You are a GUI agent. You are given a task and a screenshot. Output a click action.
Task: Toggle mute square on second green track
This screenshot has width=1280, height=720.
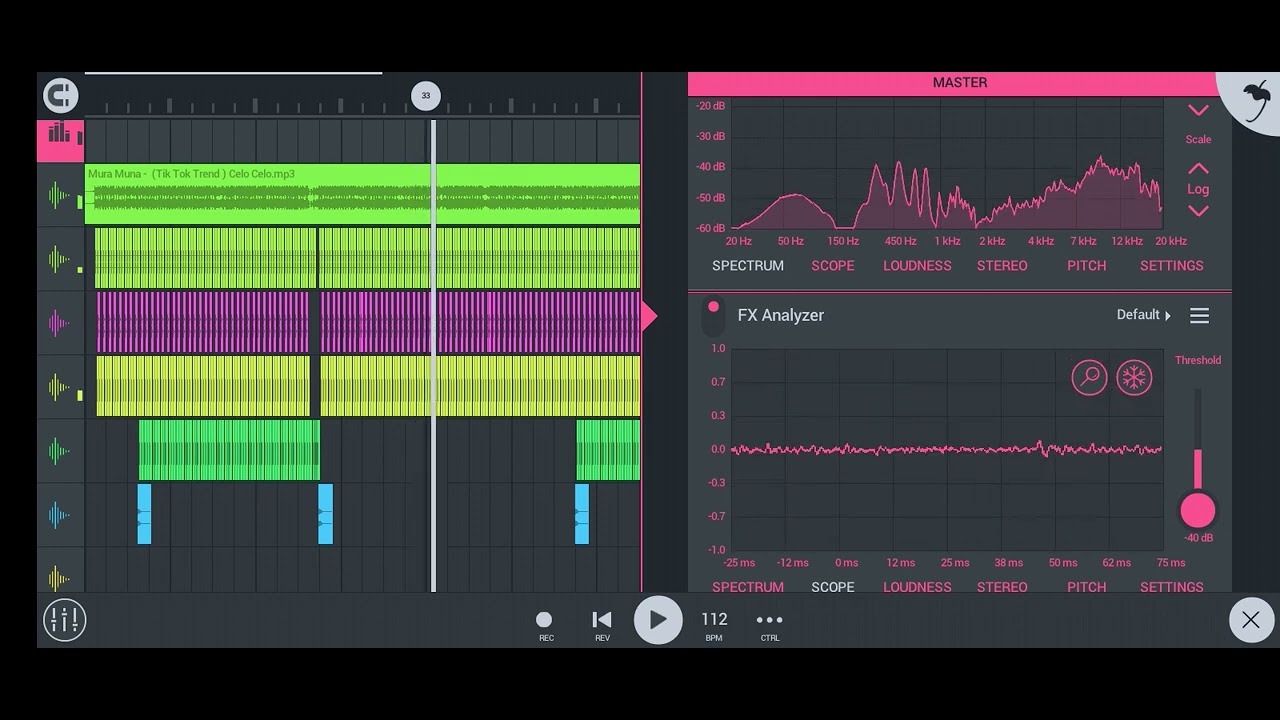click(80, 269)
